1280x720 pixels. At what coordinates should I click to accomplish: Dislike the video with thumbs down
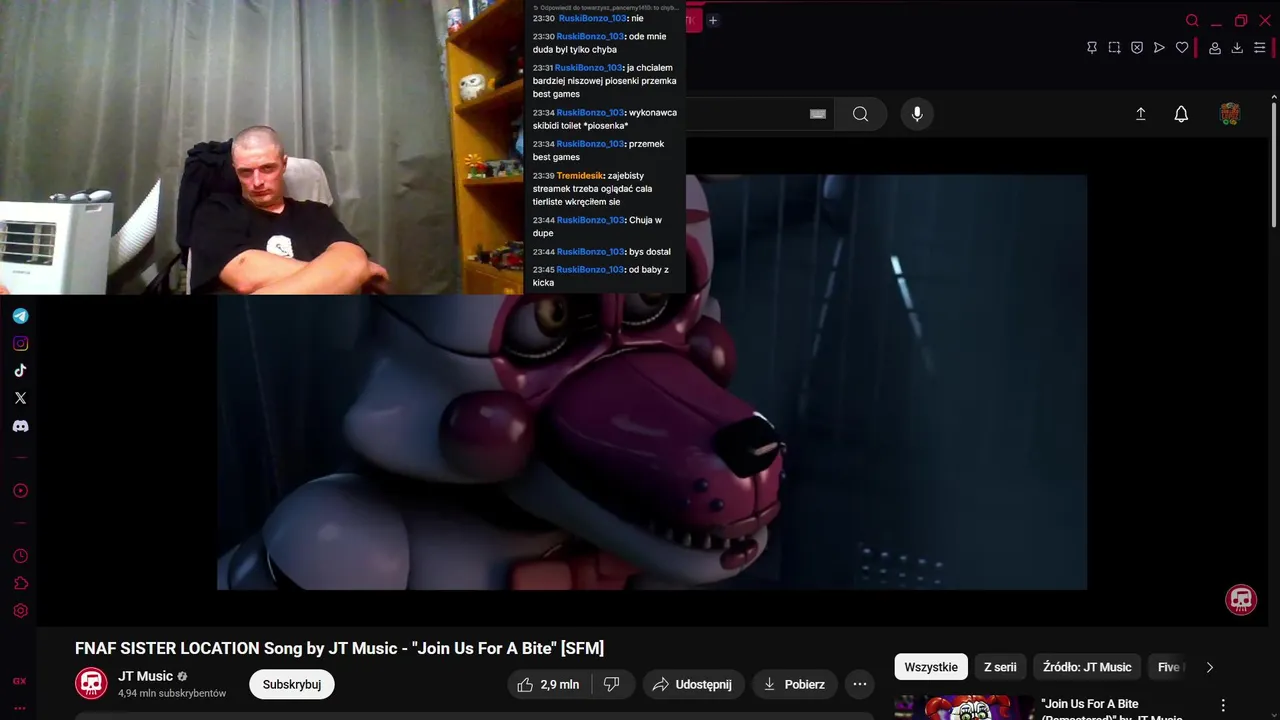(x=612, y=684)
